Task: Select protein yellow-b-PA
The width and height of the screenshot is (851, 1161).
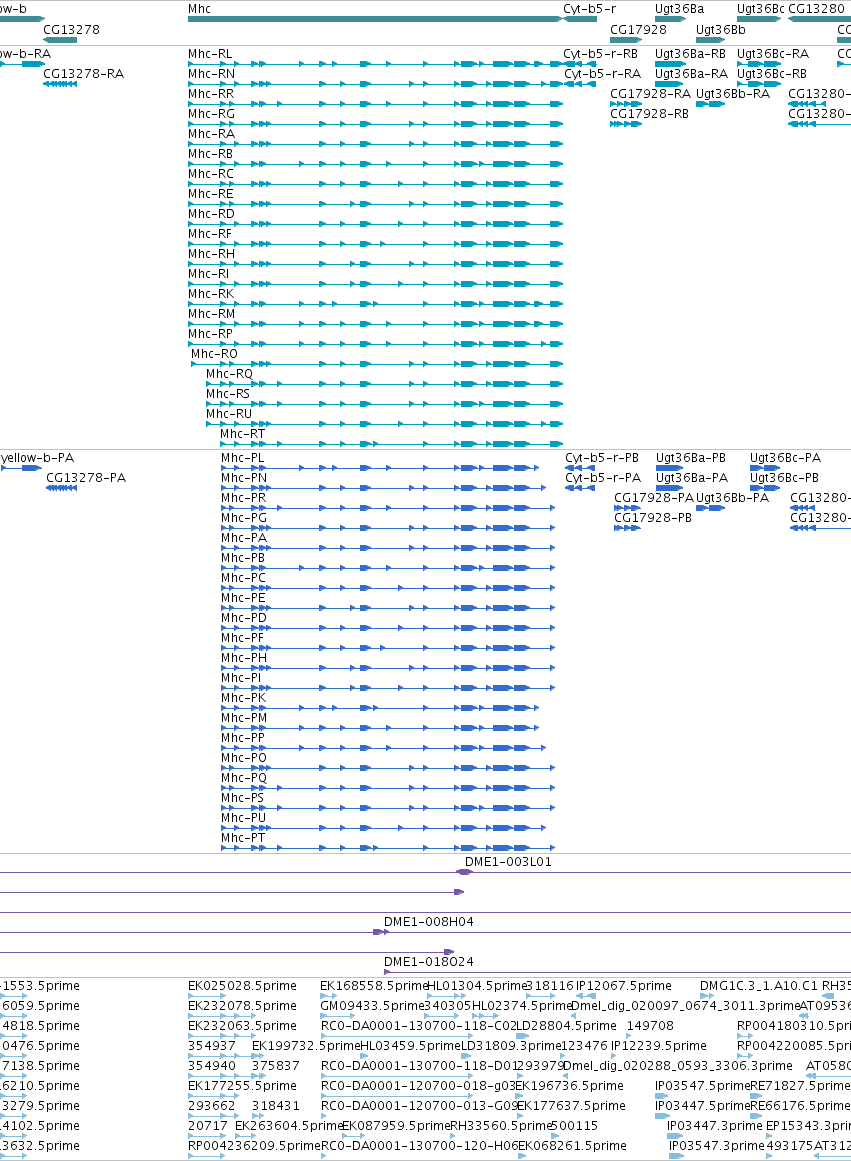Action: pyautogui.click(x=38, y=458)
